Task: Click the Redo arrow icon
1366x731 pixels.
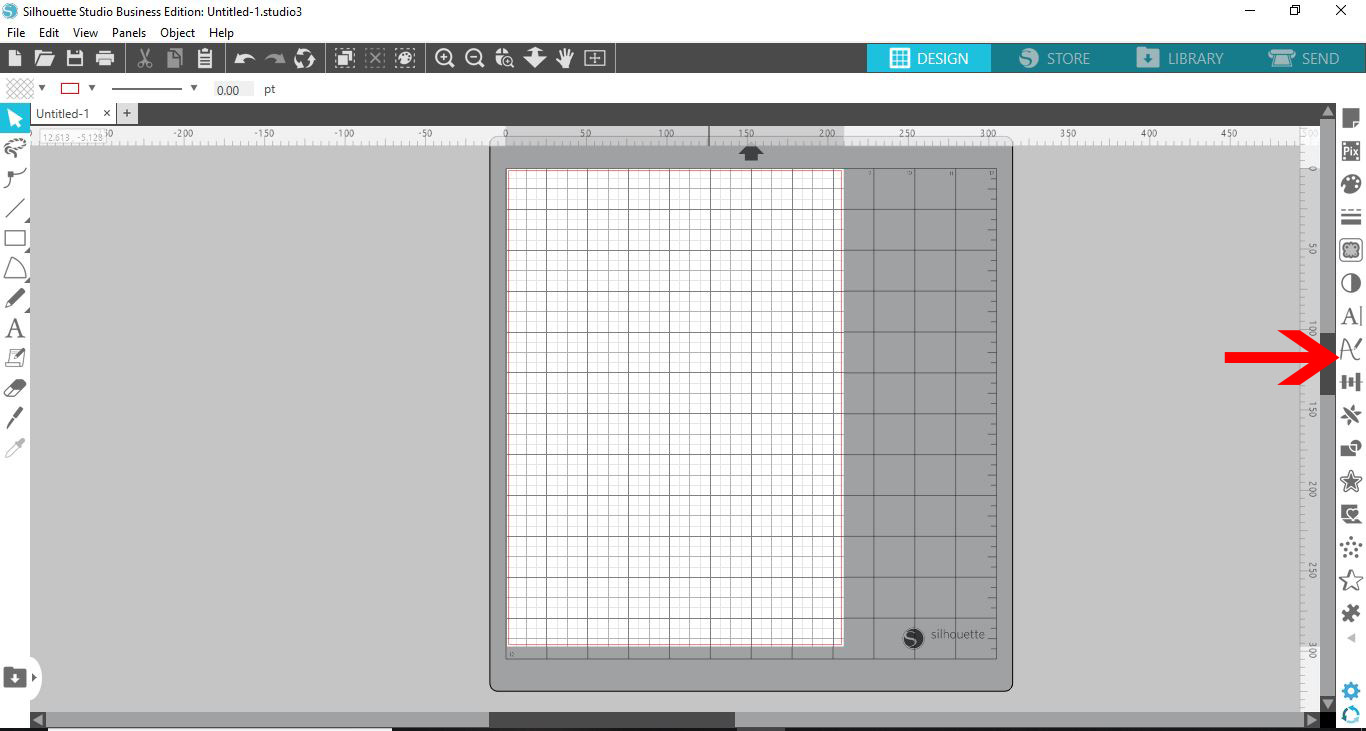Action: [275, 58]
